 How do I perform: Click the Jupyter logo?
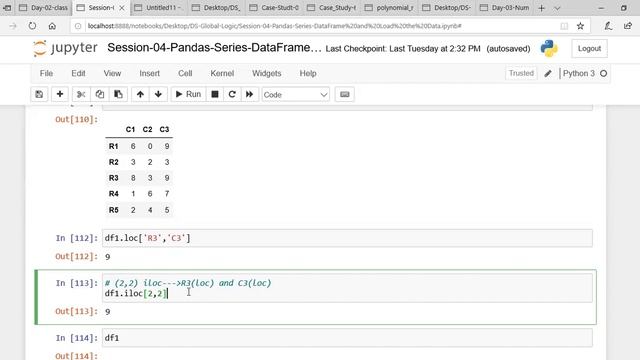[x=65, y=48]
